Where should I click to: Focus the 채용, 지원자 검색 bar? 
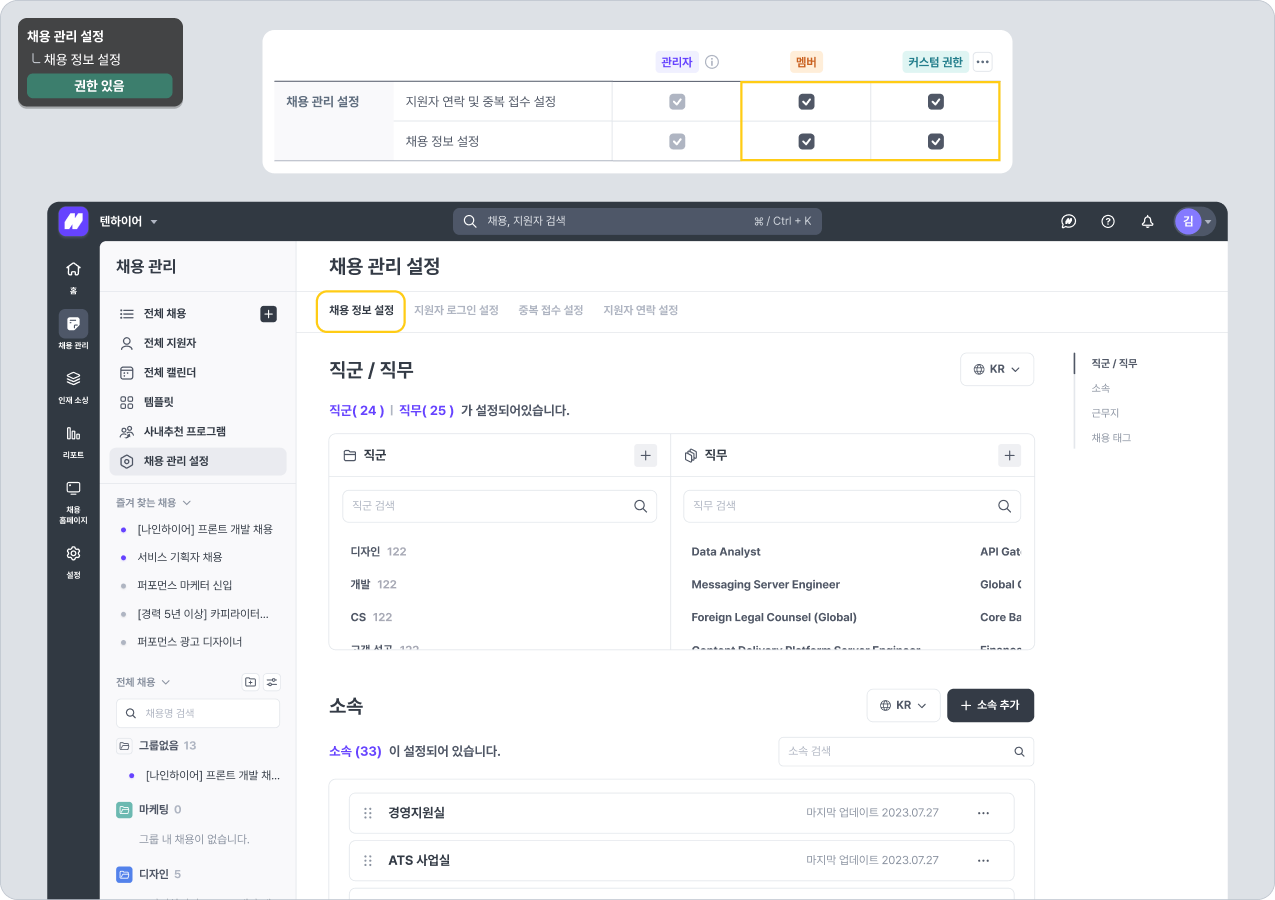(x=637, y=221)
